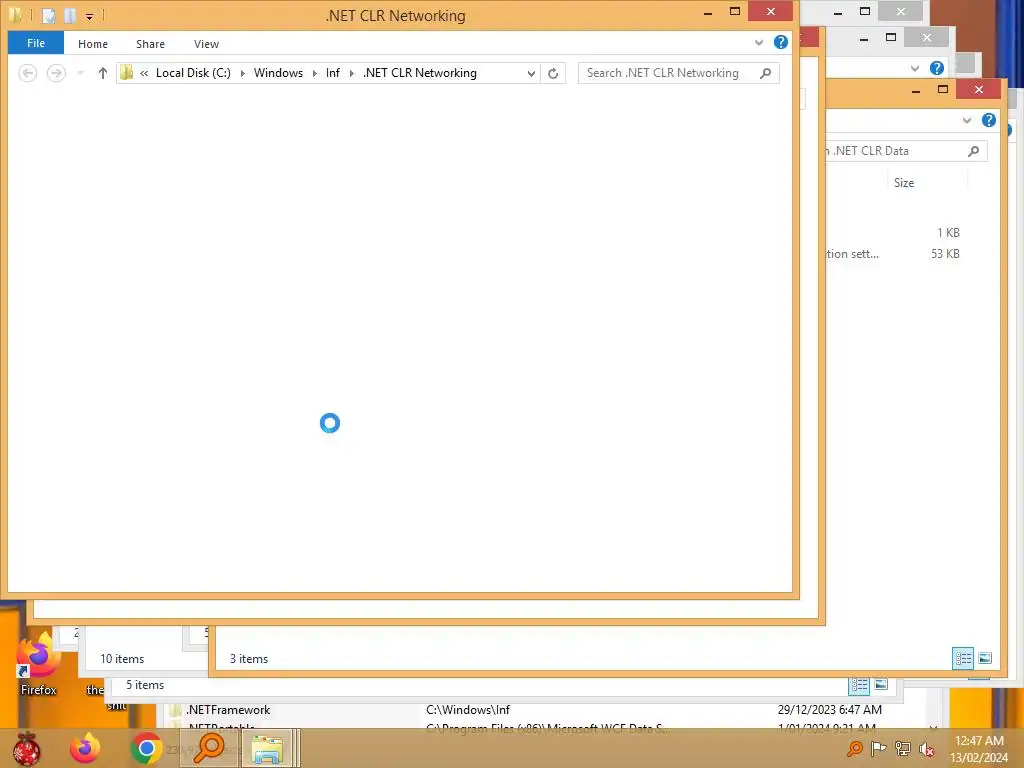
Task: Switch to Large icons view in 5 items window
Action: point(881,684)
